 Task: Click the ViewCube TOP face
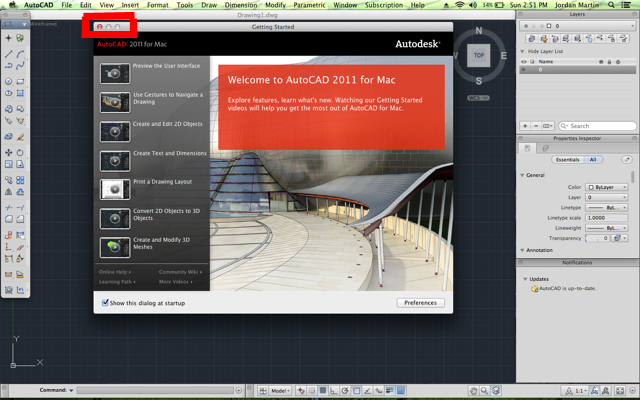(x=479, y=55)
